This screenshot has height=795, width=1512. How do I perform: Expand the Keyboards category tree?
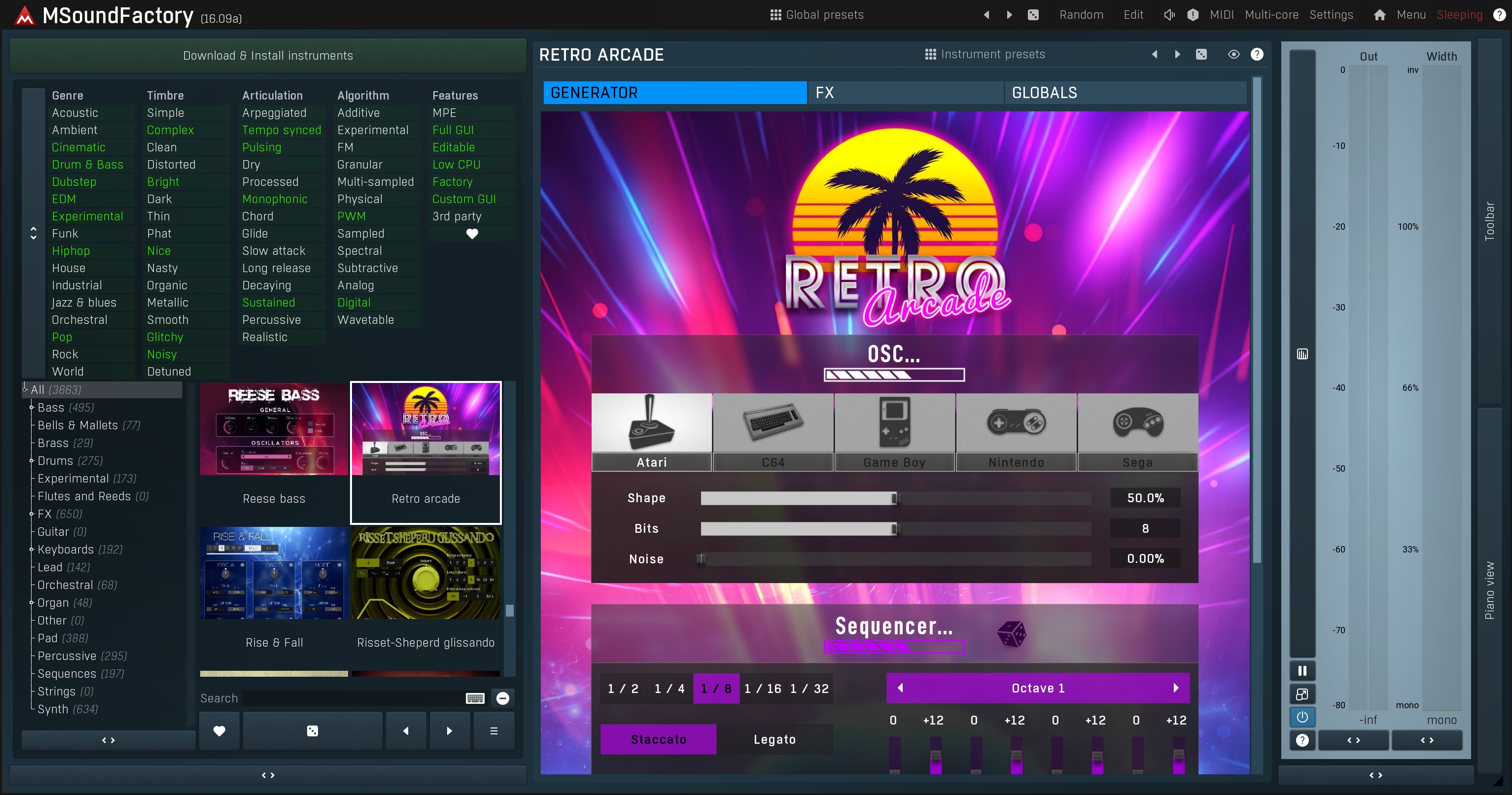tap(32, 549)
